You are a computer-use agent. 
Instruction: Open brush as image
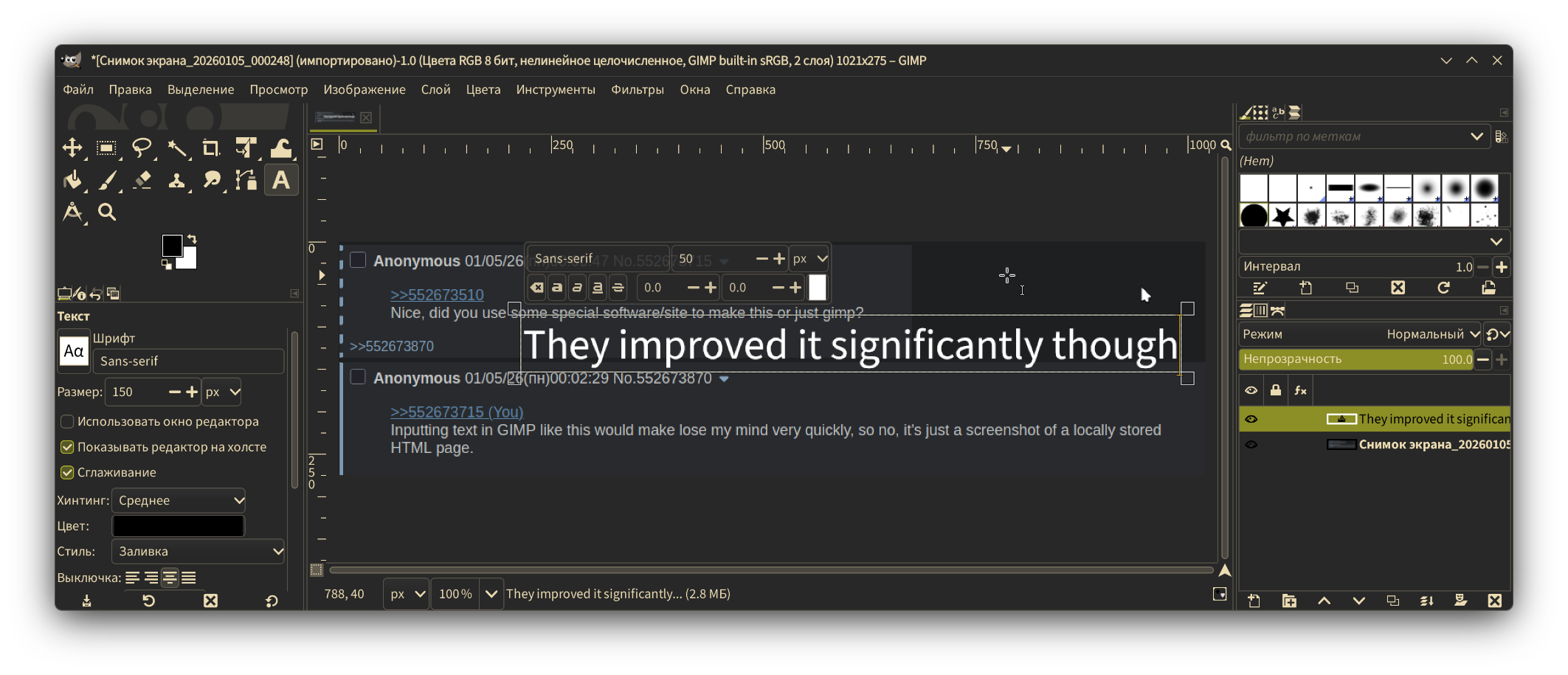1489,288
